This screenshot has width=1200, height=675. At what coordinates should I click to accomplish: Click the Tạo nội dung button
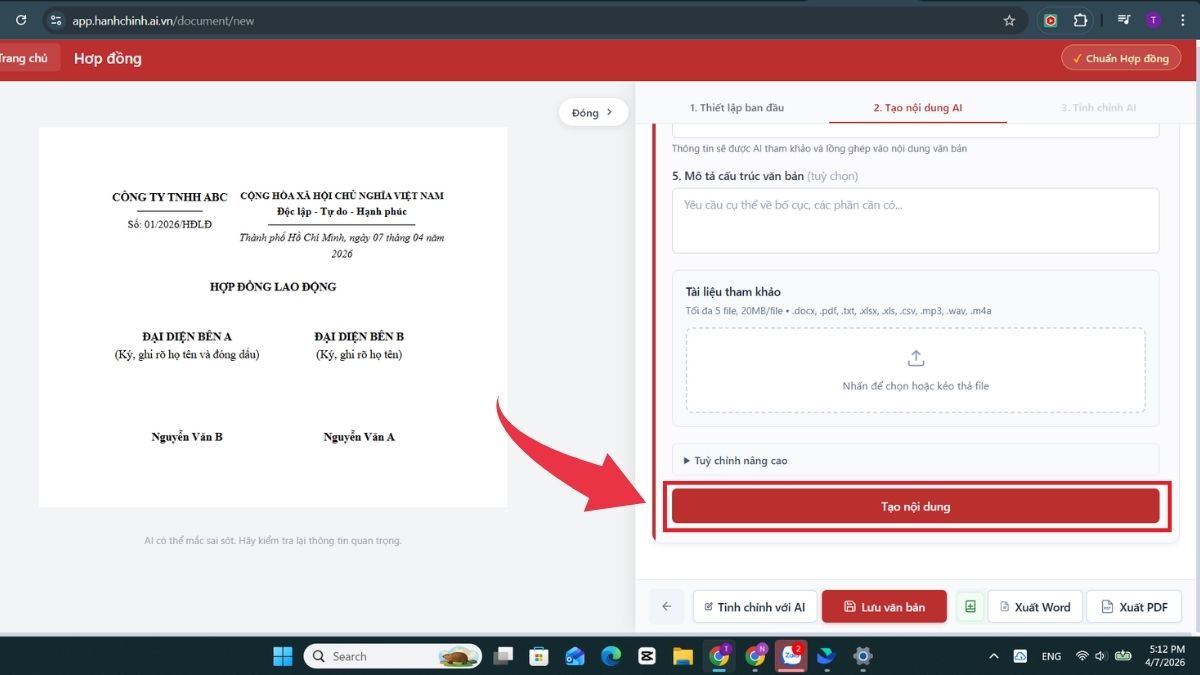click(x=915, y=506)
